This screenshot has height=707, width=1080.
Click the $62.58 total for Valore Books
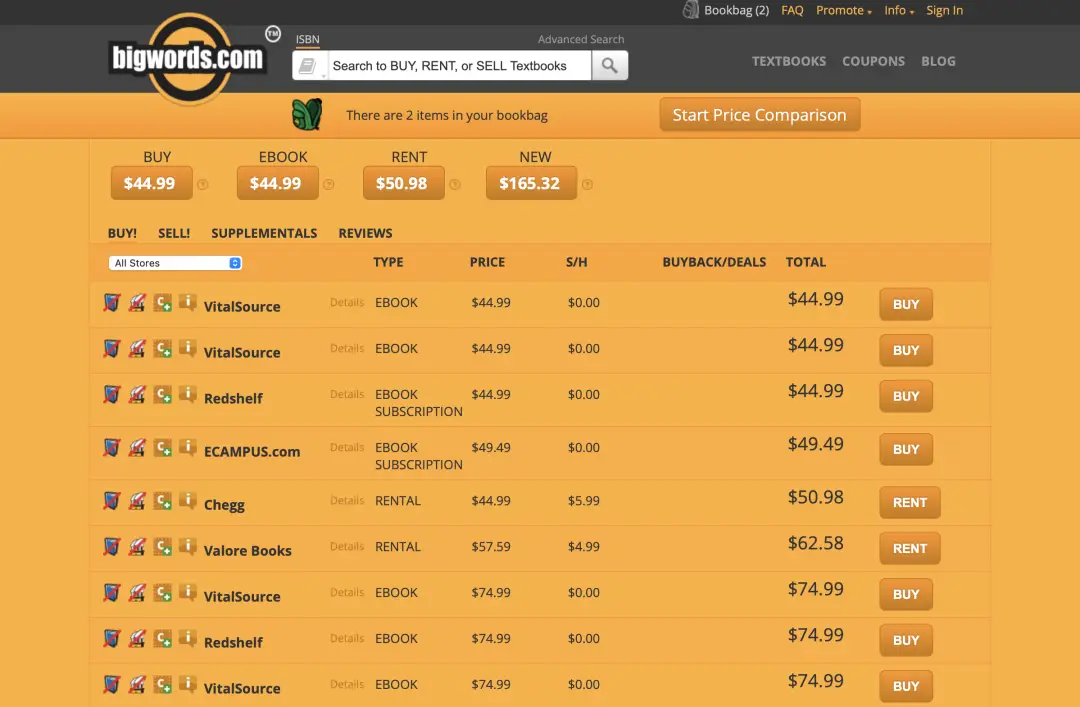coord(816,543)
